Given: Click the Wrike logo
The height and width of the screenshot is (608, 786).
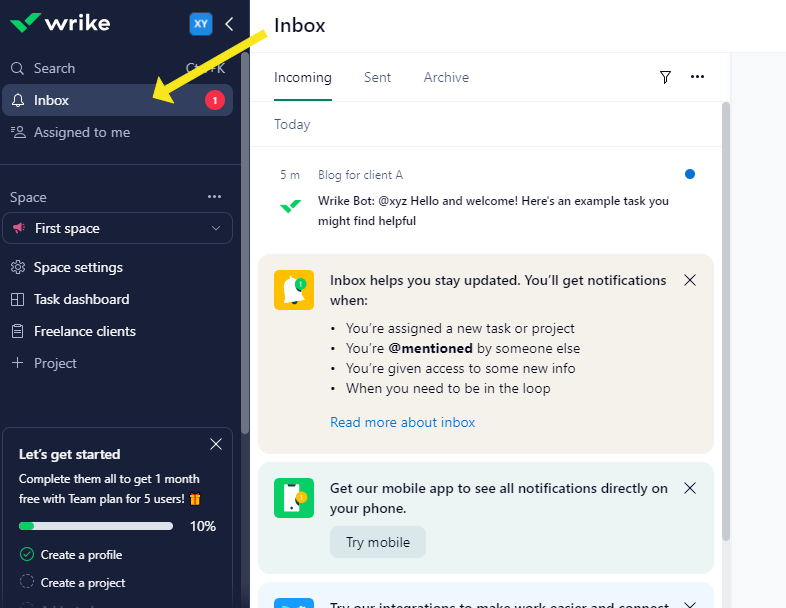Looking at the screenshot, I should [60, 23].
